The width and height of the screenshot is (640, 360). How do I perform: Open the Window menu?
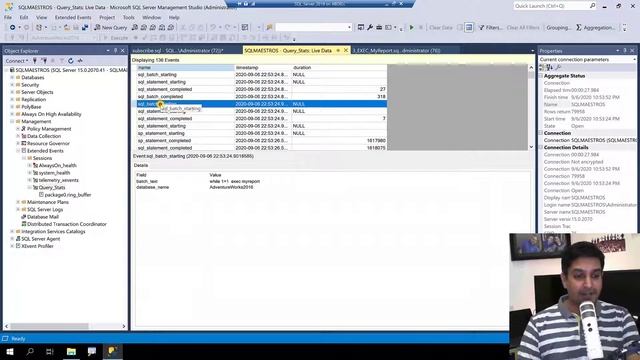pos(151,18)
